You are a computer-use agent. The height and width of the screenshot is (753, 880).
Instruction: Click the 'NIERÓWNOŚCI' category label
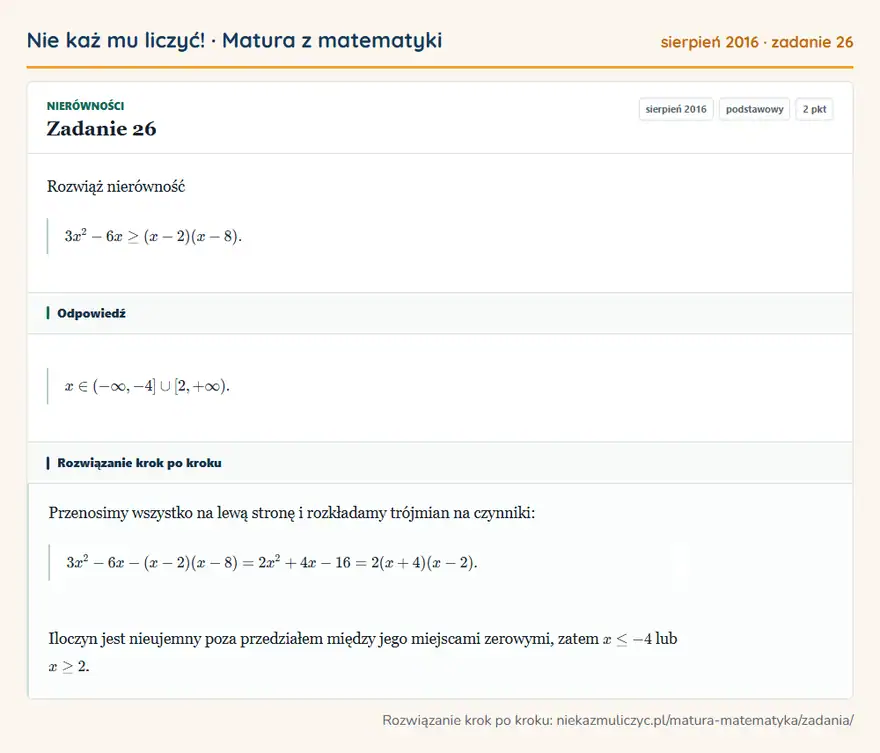point(85,106)
